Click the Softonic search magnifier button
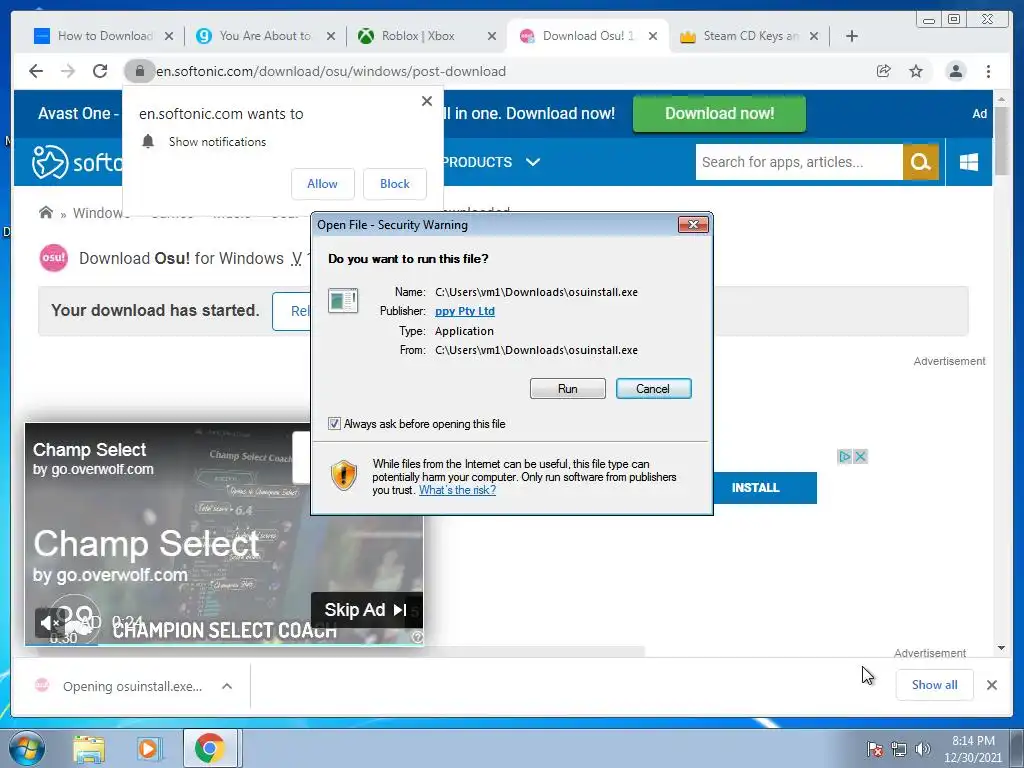The image size is (1024, 768). coord(920,161)
